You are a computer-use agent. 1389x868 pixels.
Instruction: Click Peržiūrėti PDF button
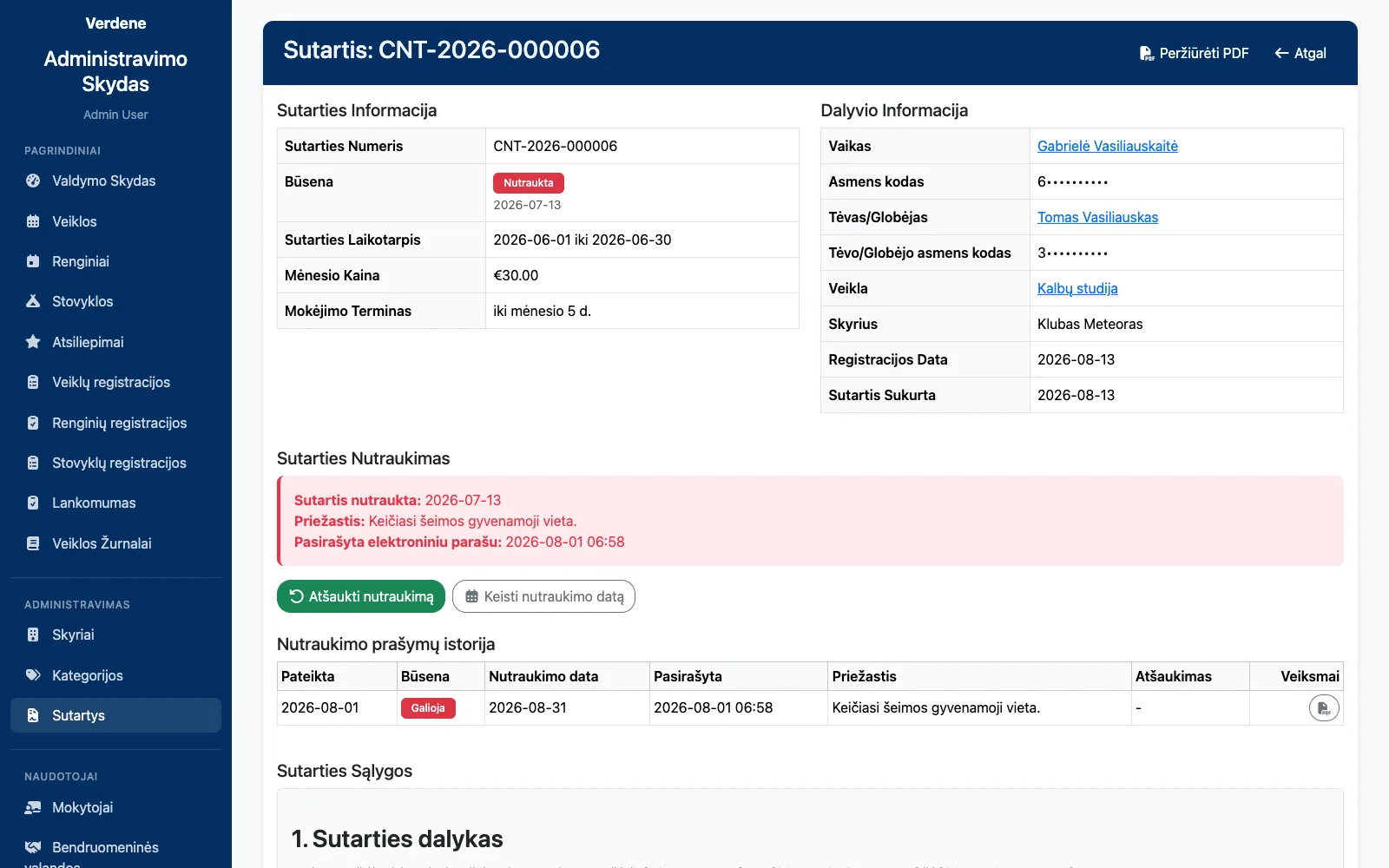[1194, 53]
